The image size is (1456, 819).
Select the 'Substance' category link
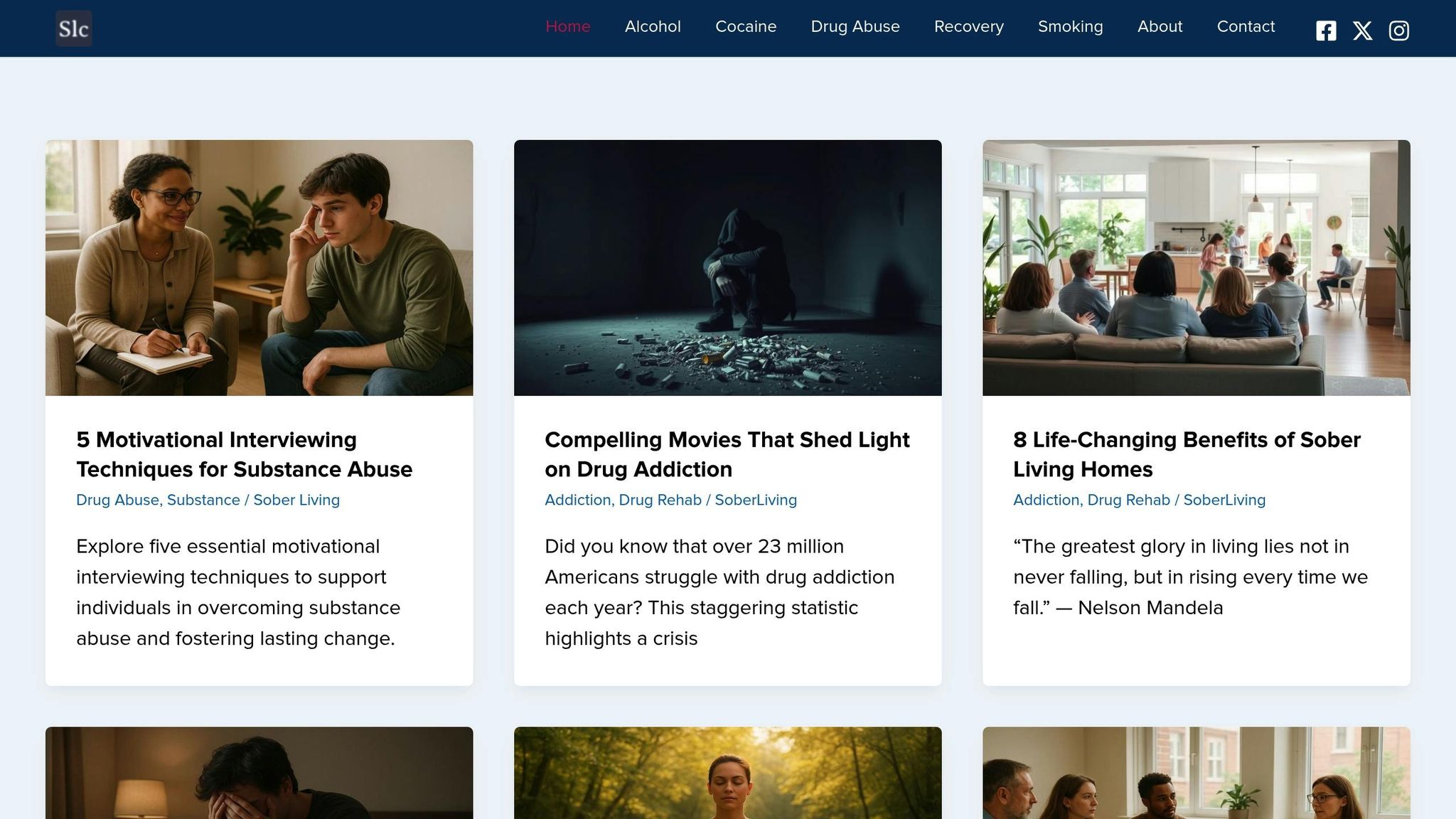[203, 500]
